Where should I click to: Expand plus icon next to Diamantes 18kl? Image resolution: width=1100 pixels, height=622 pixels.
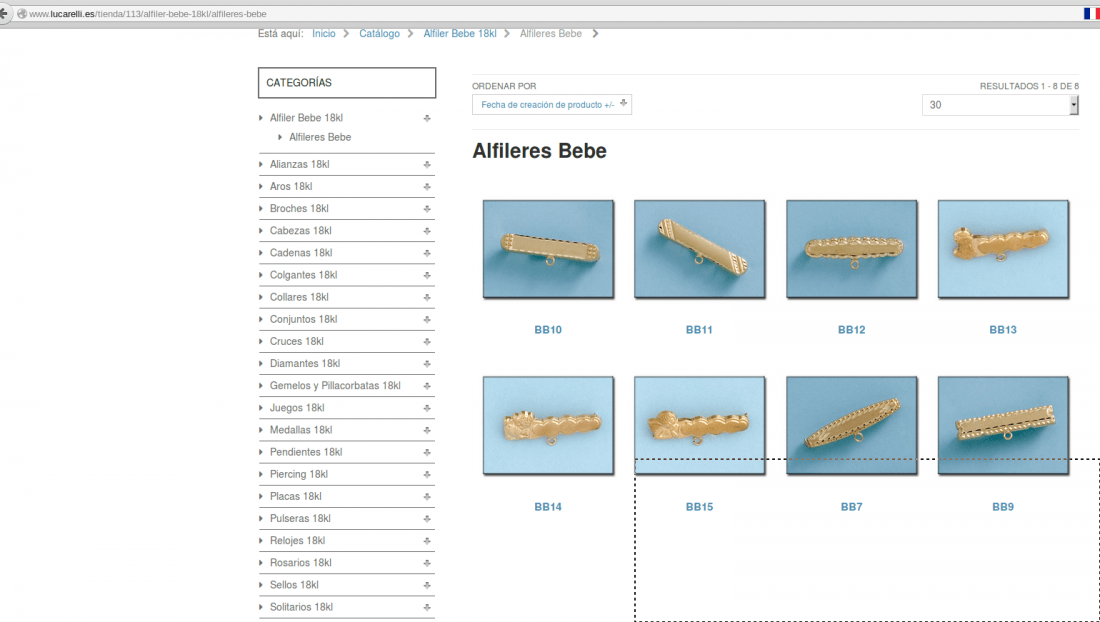(427, 364)
